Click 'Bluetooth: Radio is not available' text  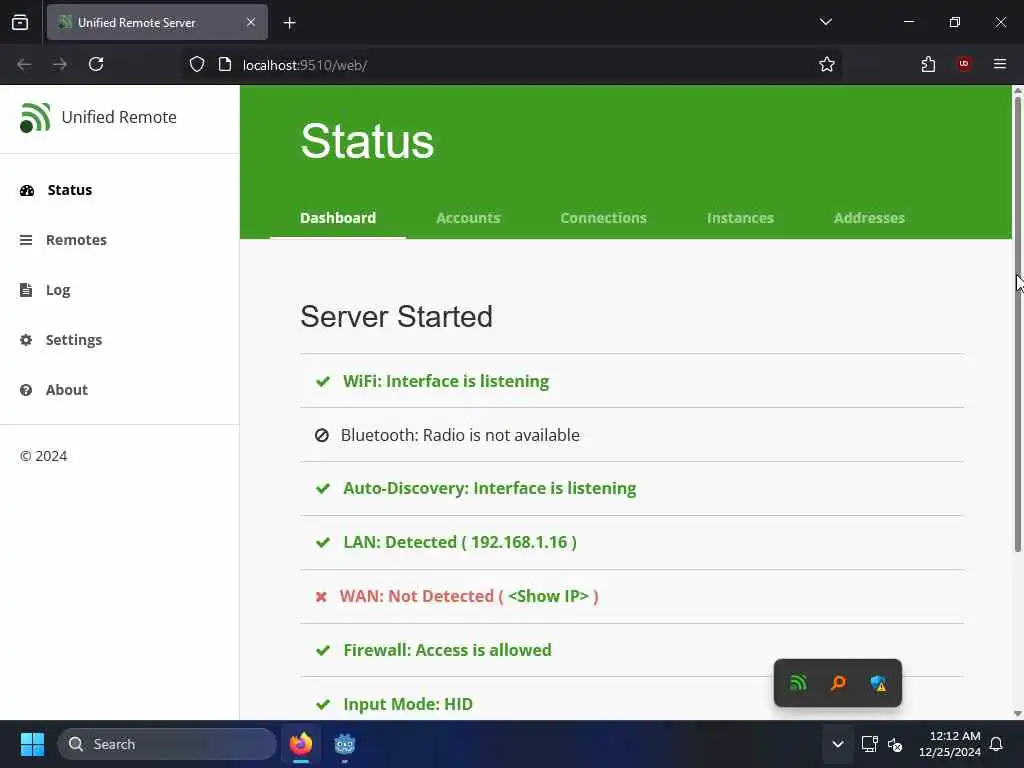click(x=460, y=435)
